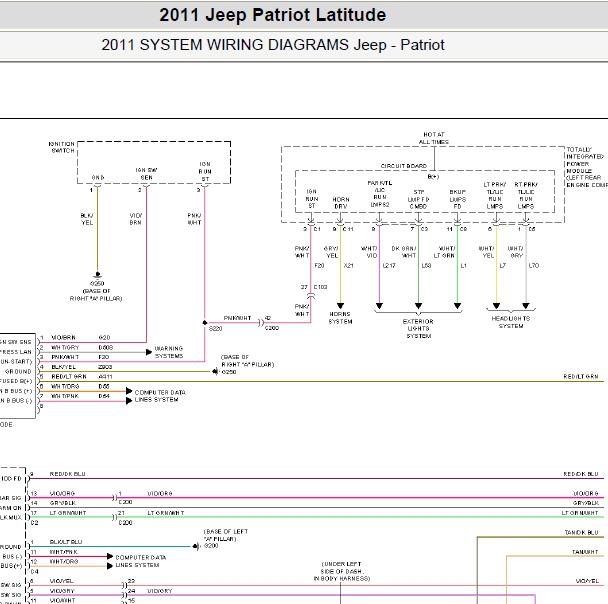Click circuit code 'G20' in row 1

[104, 338]
